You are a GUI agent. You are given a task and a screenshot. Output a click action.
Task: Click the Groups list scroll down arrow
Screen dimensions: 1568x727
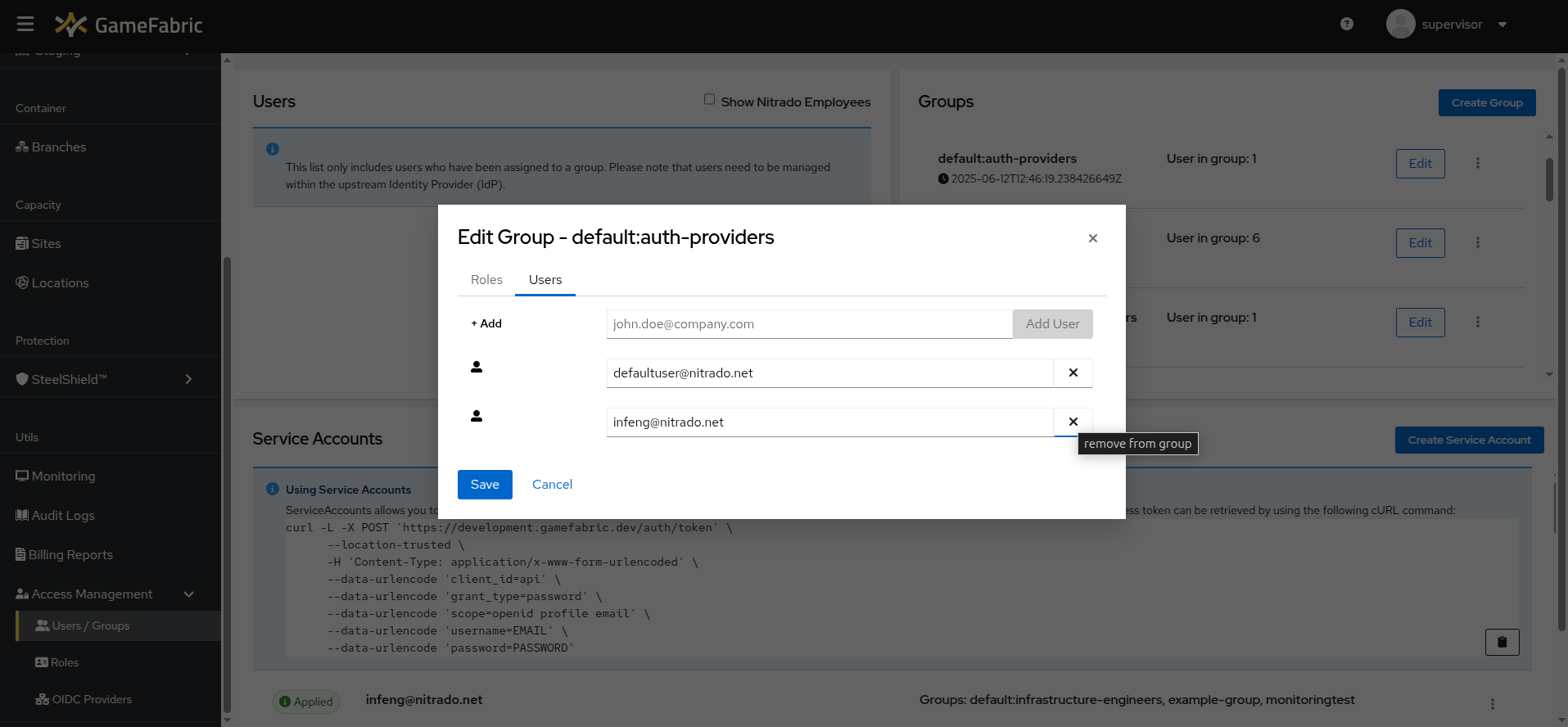[1549, 374]
